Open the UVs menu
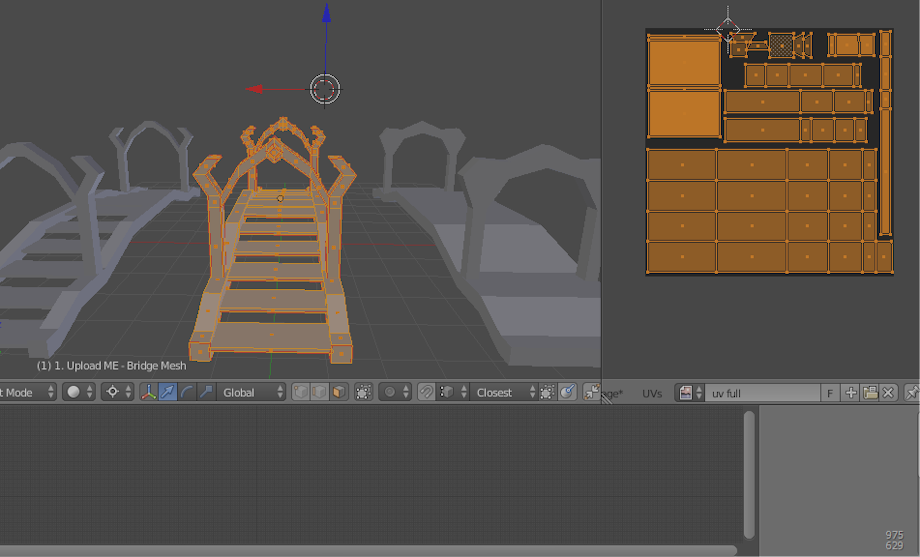Image resolution: width=920 pixels, height=557 pixels. click(652, 394)
